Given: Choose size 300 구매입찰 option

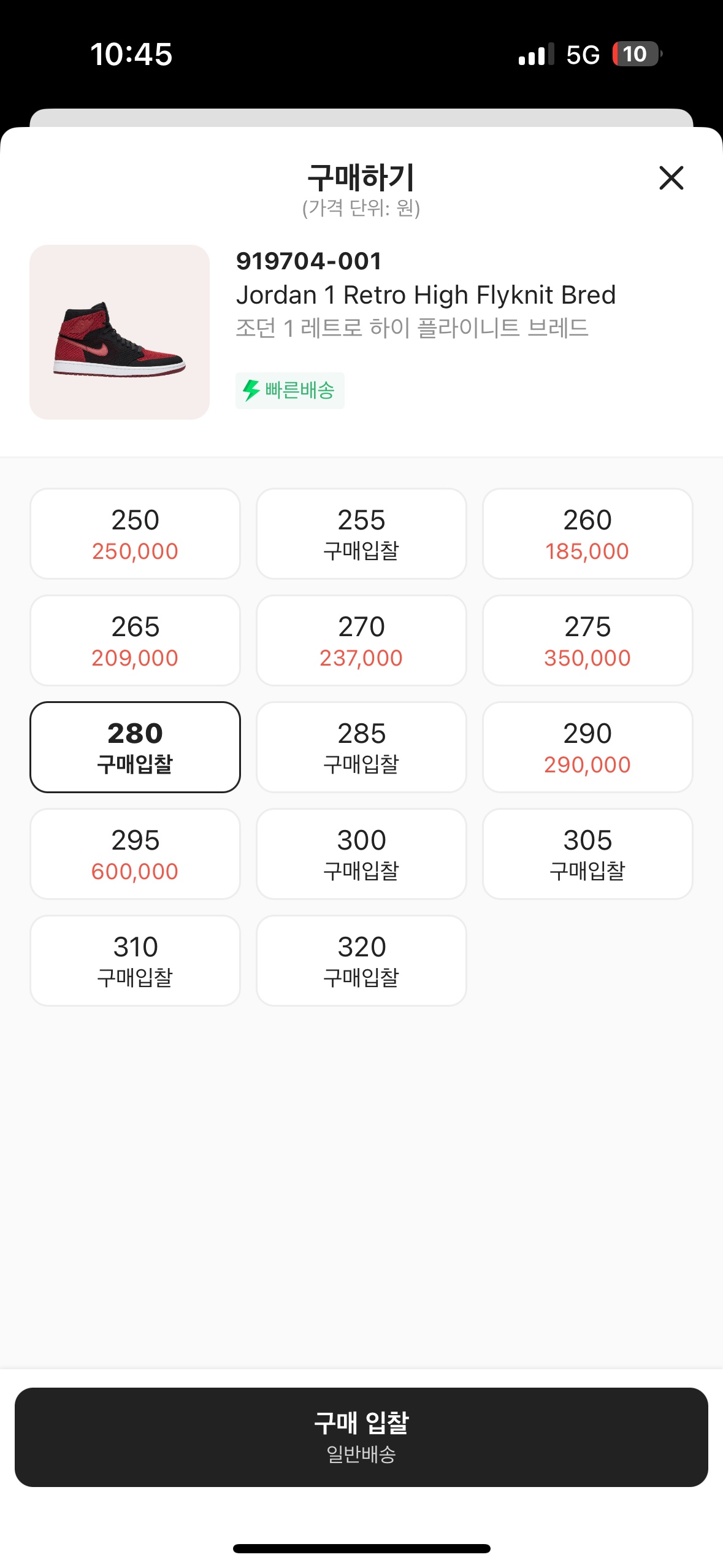Looking at the screenshot, I should [x=361, y=853].
